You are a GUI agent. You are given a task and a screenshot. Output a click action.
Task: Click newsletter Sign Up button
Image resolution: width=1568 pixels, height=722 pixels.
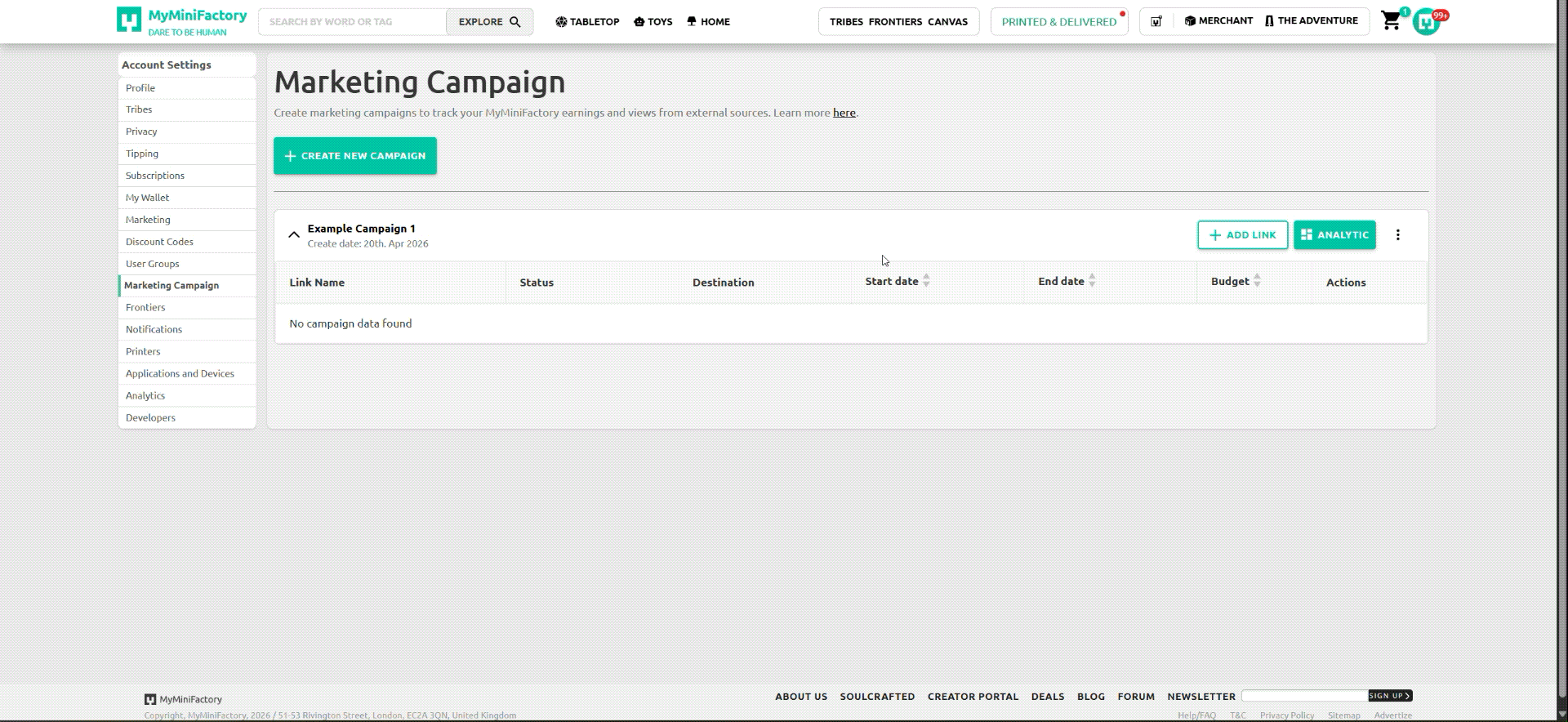1390,696
